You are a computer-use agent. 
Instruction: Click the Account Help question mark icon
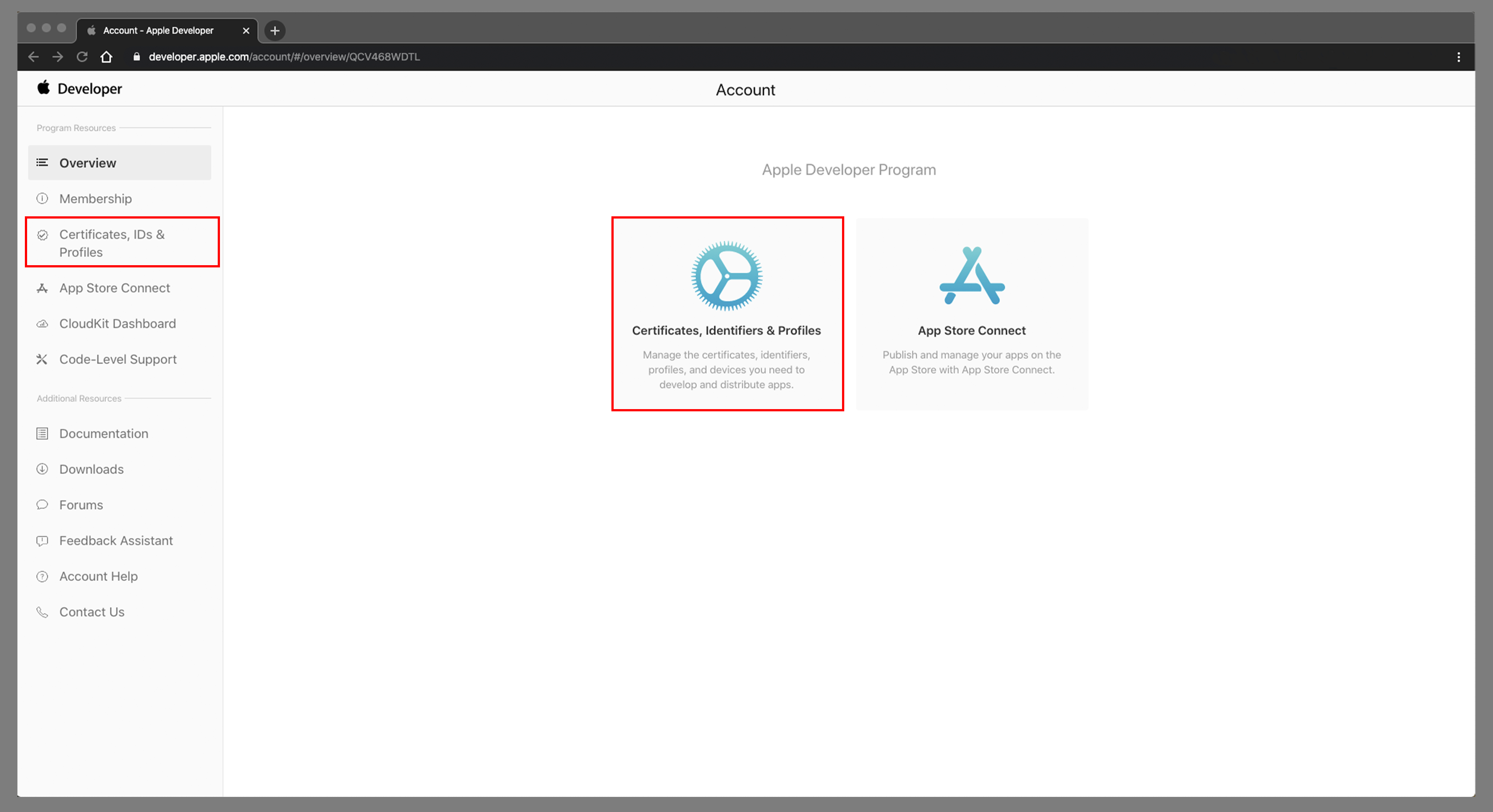coord(42,576)
